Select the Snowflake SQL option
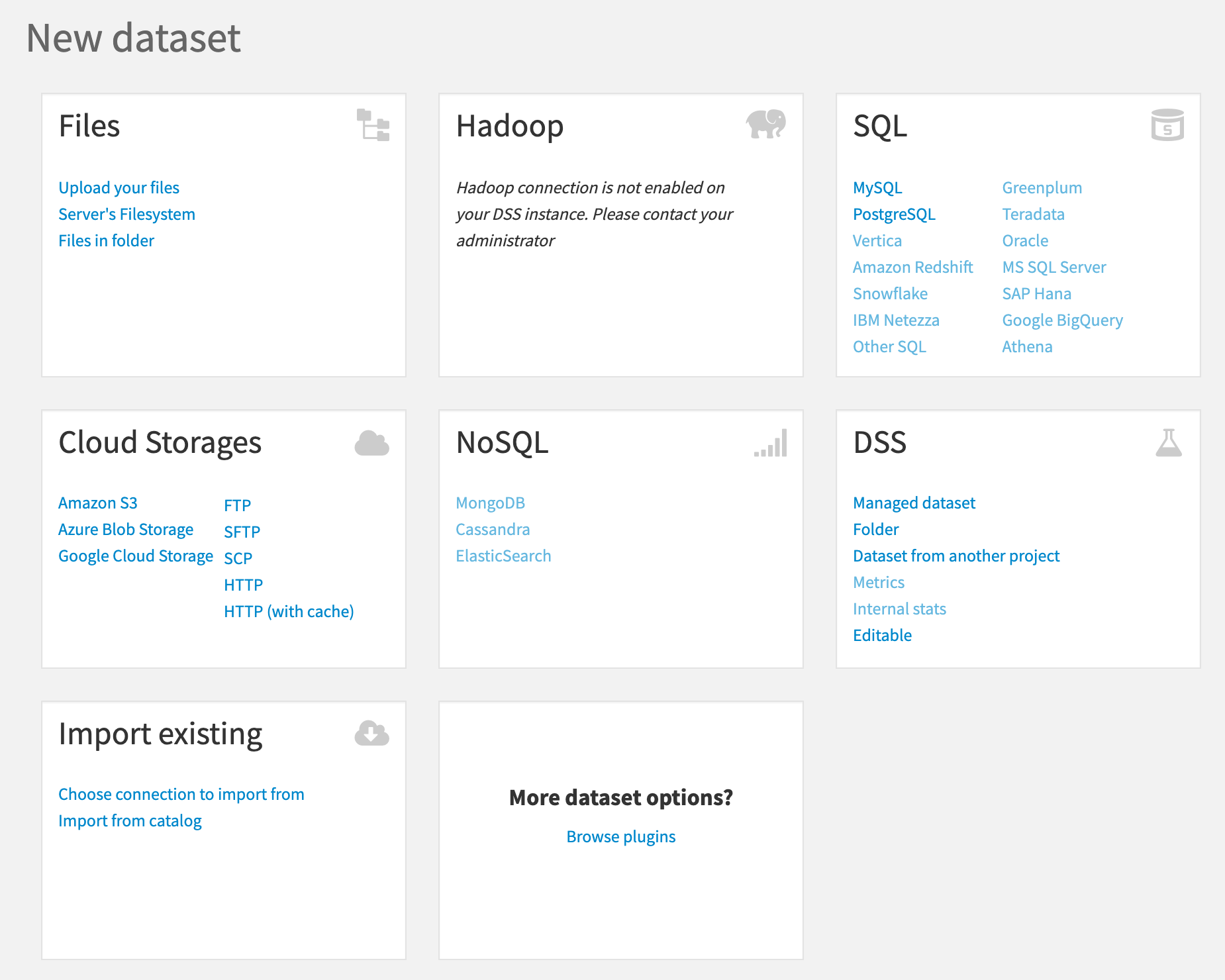The height and width of the screenshot is (980, 1225). [x=890, y=294]
